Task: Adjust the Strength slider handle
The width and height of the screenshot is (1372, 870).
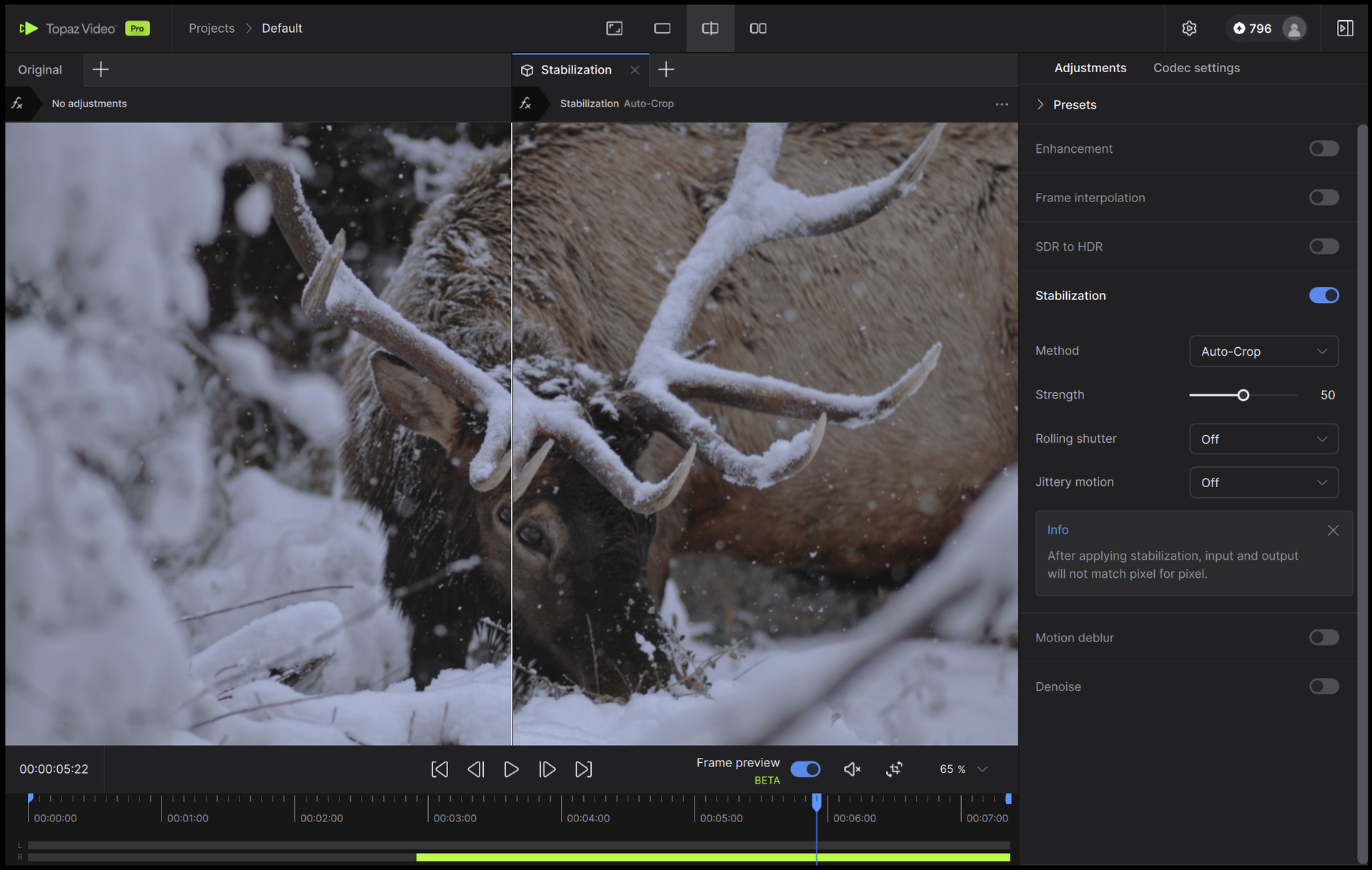Action: click(1243, 395)
